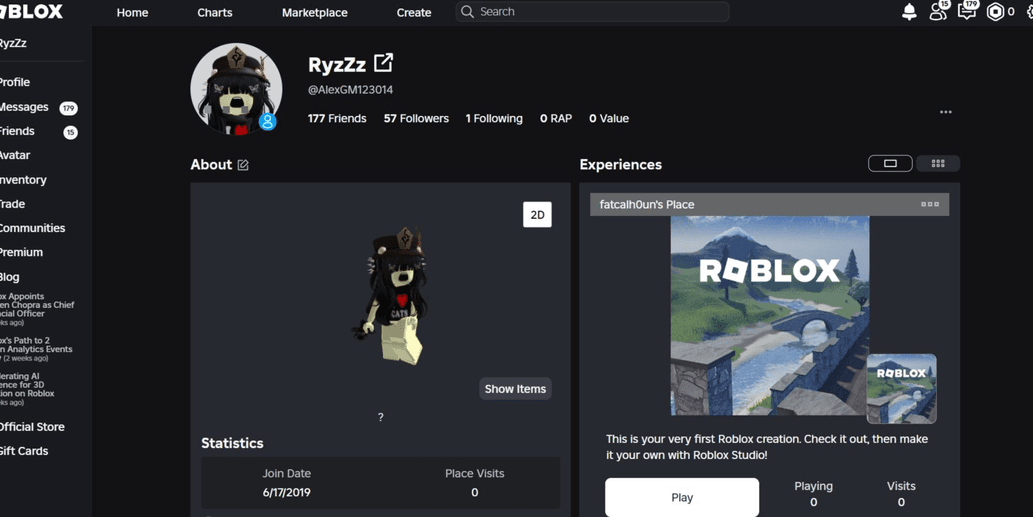Viewport: 1033px width, 517px height.
Task: Focus the Search input field
Action: (592, 12)
